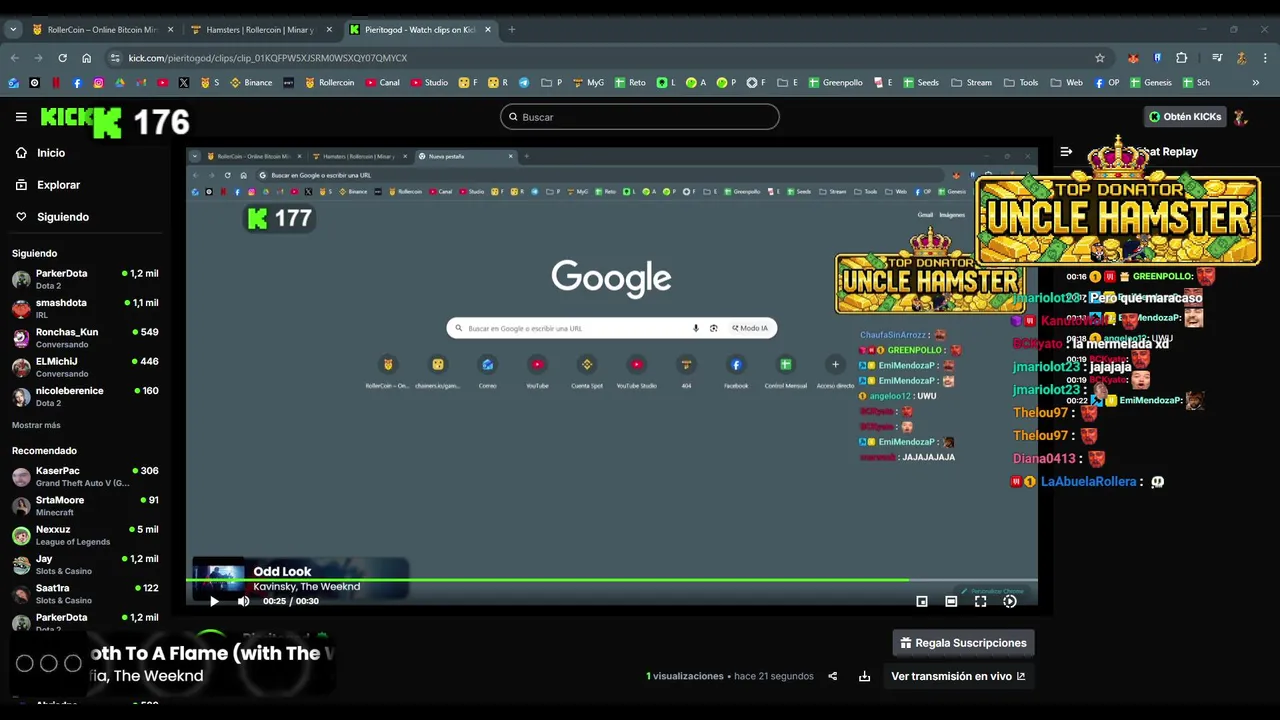
Task: Open MyG bookmark folder
Action: [x=588, y=83]
